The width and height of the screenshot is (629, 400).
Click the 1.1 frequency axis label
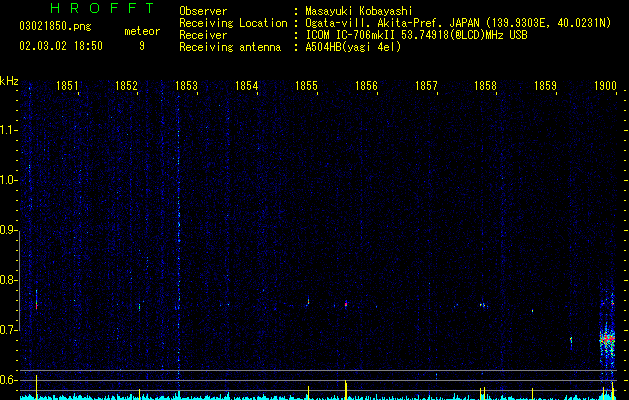click(x=9, y=130)
